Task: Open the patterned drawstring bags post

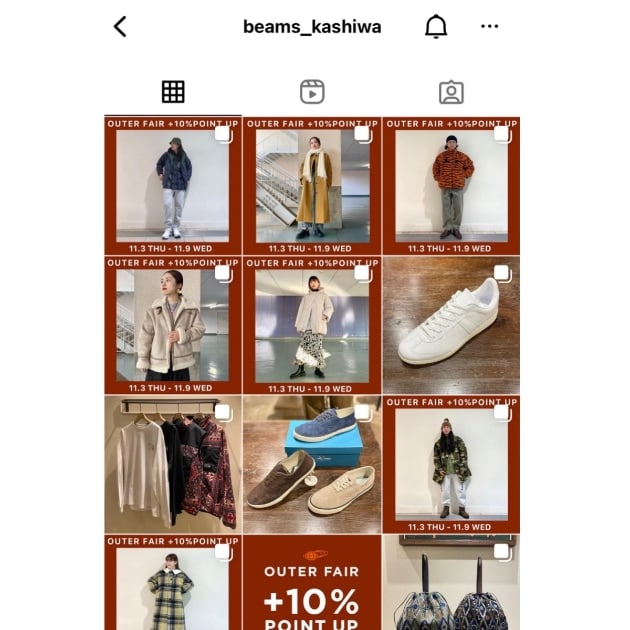Action: coord(451,582)
